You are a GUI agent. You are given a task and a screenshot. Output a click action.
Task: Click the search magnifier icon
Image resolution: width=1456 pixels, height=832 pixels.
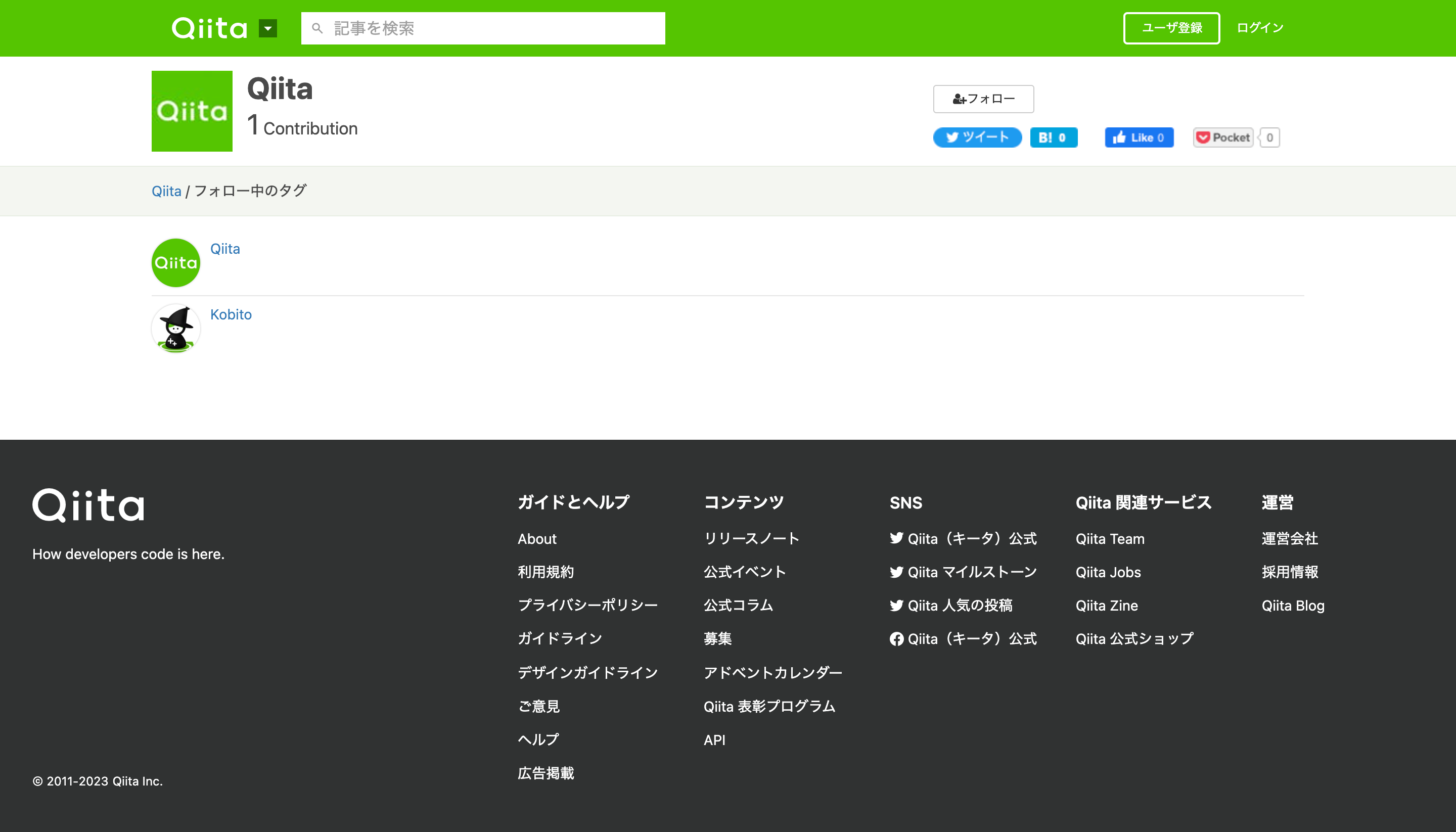(318, 28)
